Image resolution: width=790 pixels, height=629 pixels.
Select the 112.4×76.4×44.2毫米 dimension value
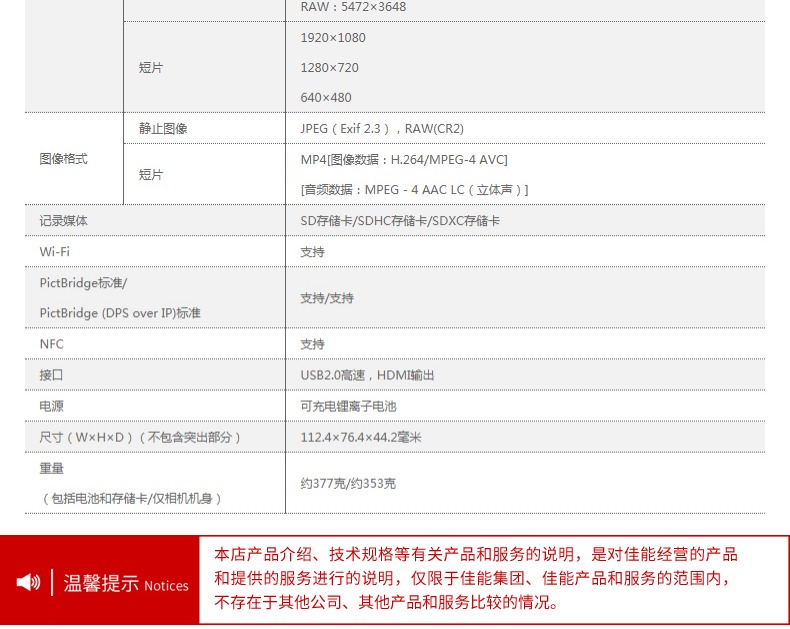361,438
